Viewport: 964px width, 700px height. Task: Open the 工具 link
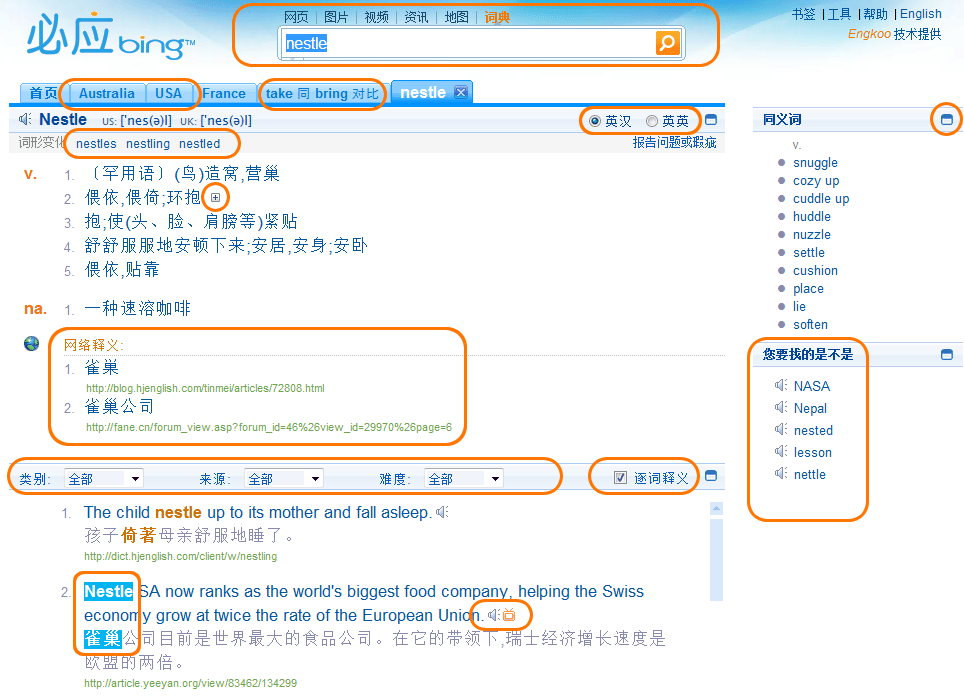click(x=840, y=14)
